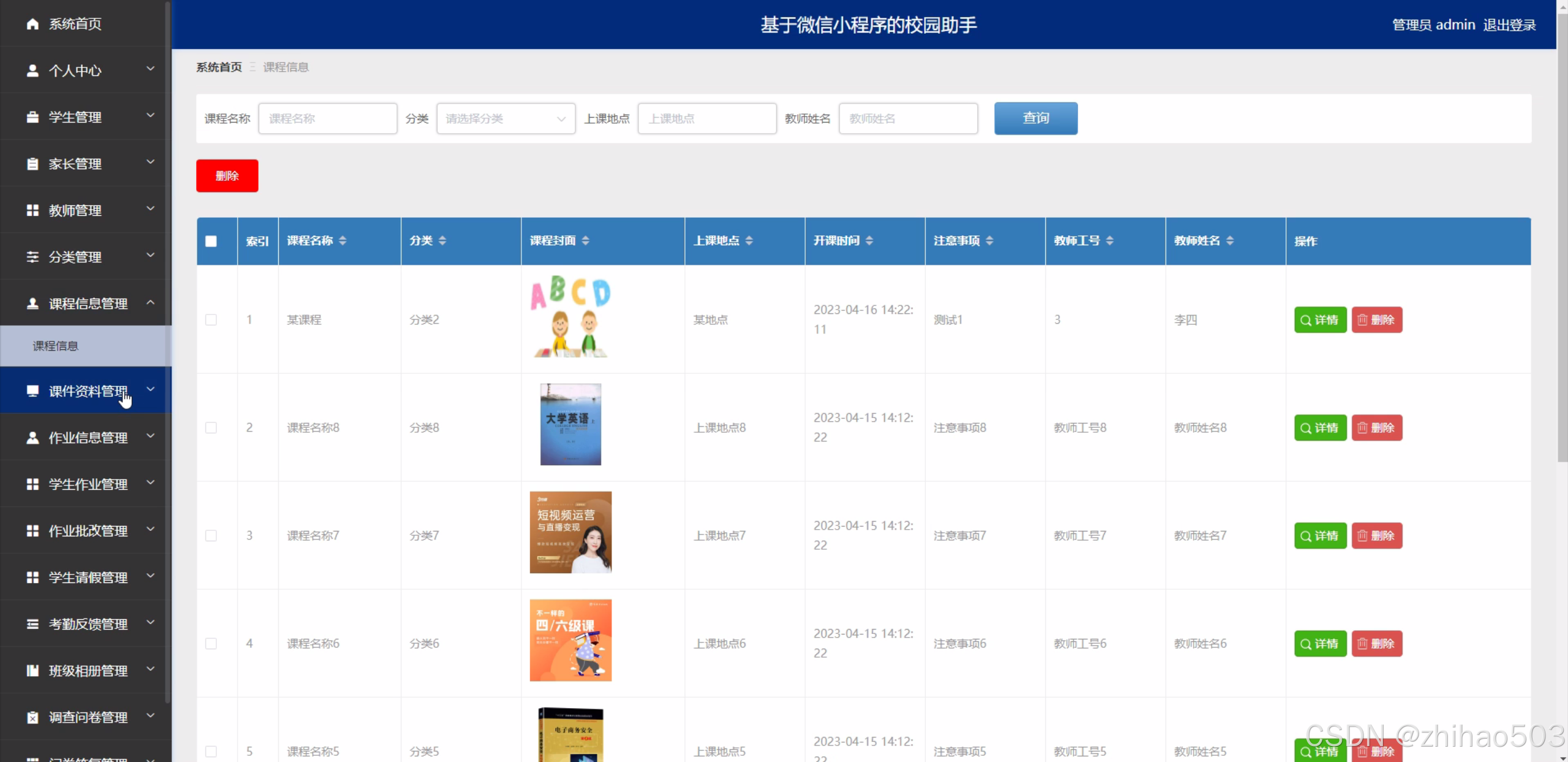Check the checkbox for row 1 某课程

(211, 319)
